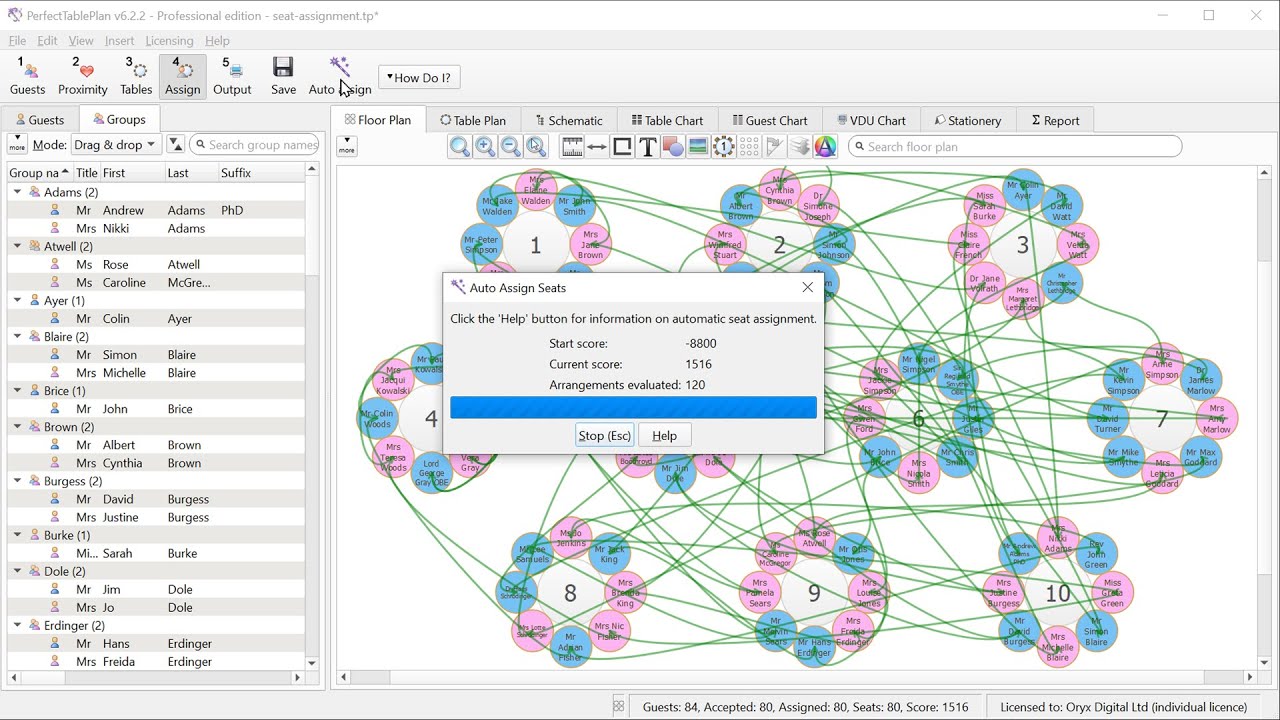Open the View menu

click(x=80, y=40)
